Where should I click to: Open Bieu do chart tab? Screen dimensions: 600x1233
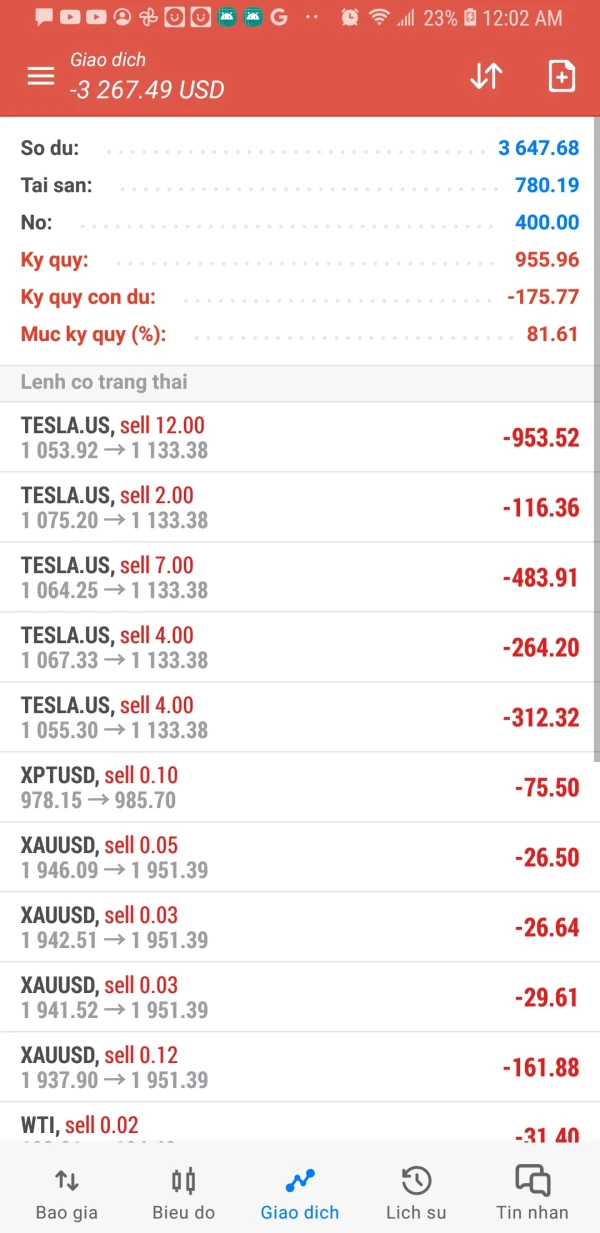click(183, 1194)
